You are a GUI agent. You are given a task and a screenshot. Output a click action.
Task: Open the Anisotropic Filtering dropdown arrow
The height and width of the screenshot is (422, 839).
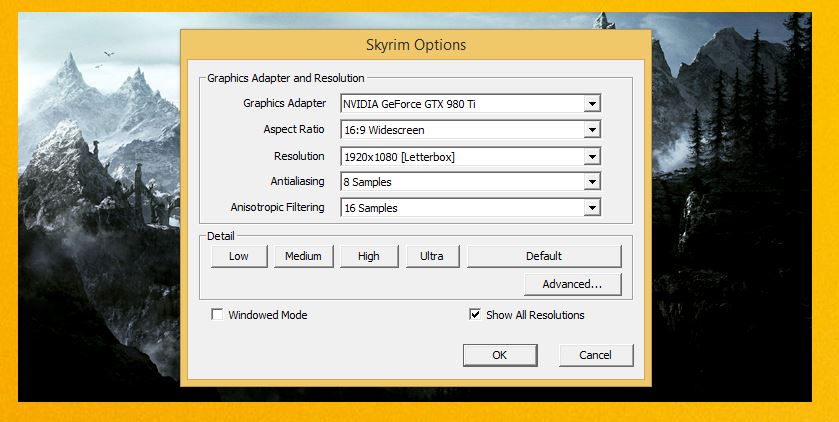pyautogui.click(x=592, y=208)
